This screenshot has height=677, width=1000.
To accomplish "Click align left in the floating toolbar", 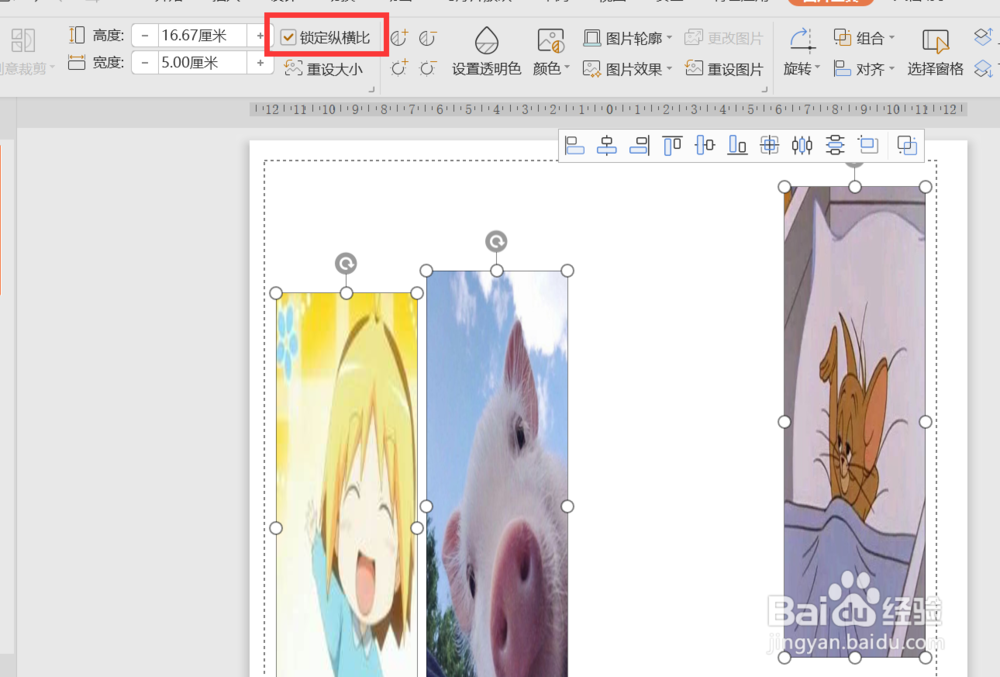I will pos(575,145).
